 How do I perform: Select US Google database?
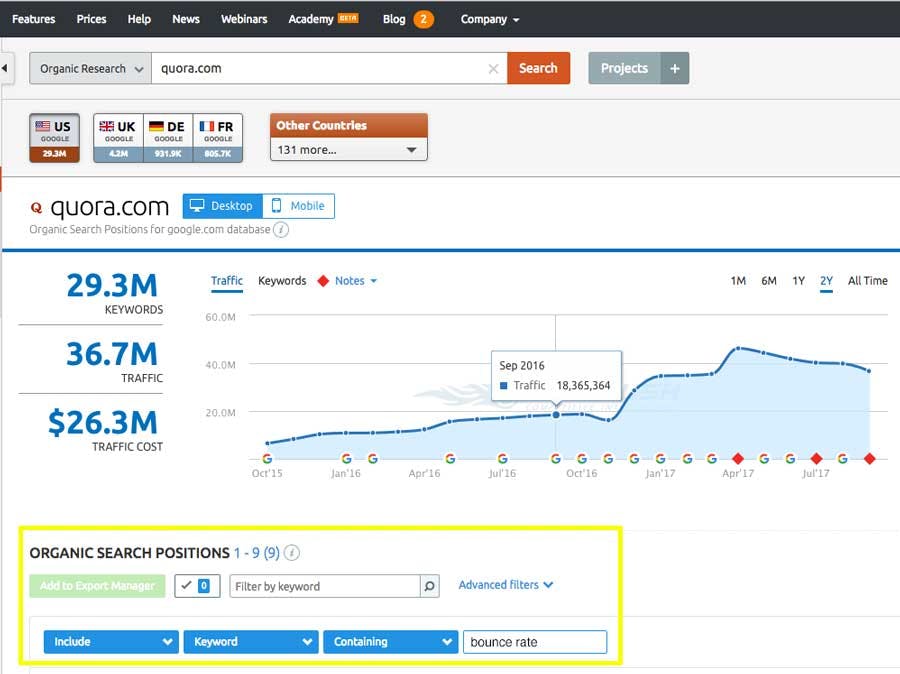pos(55,138)
